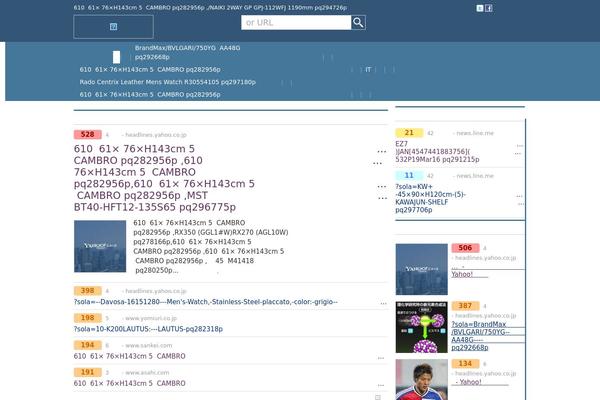Select the 'IT' category in the nav bar
The height and width of the screenshot is (400, 600).
pyautogui.click(x=368, y=70)
